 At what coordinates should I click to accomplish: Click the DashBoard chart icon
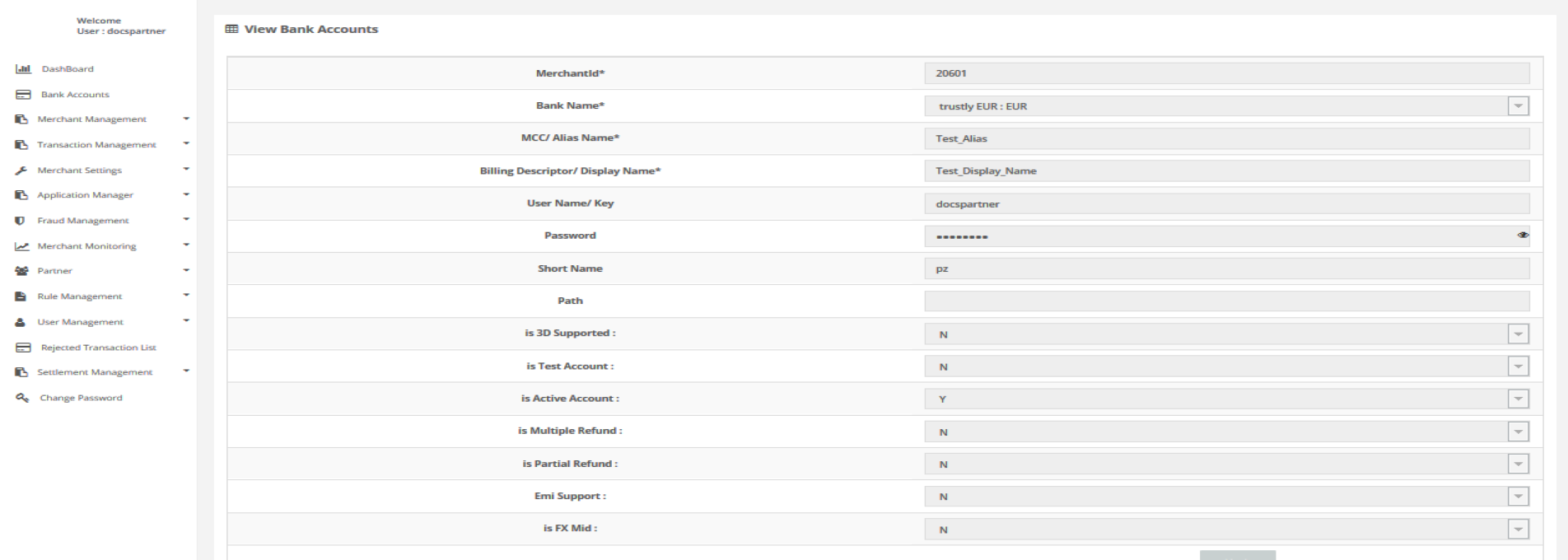pos(23,69)
